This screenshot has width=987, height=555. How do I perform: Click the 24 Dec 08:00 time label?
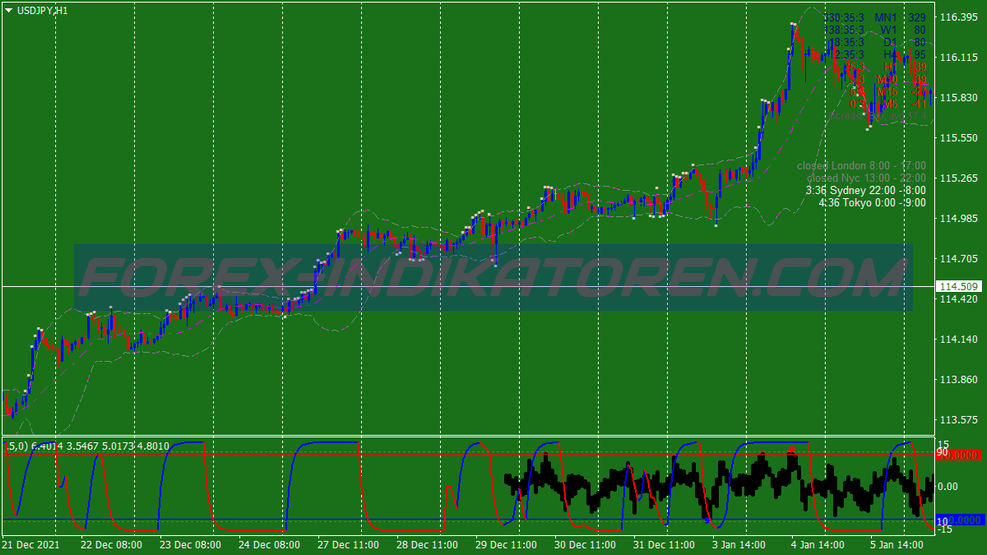point(269,545)
